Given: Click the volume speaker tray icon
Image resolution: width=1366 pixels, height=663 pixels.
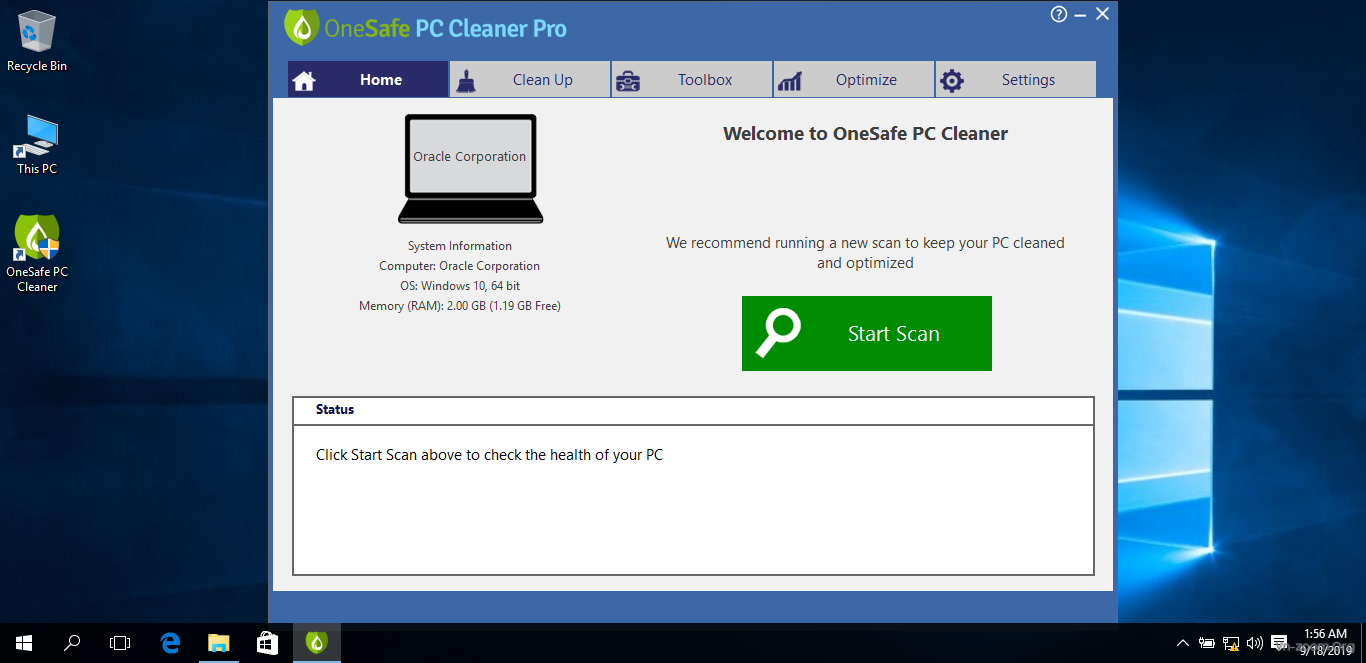Looking at the screenshot, I should 1255,643.
